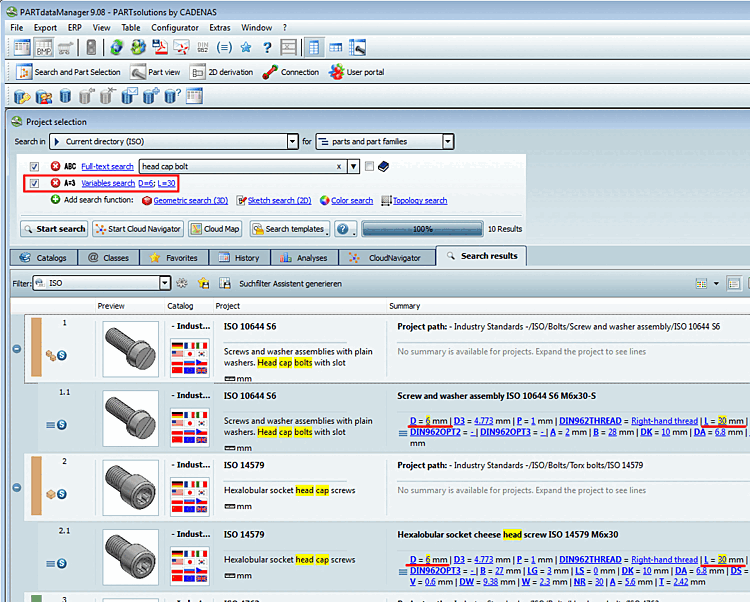Toggle the Variables search checkbox

[35, 183]
